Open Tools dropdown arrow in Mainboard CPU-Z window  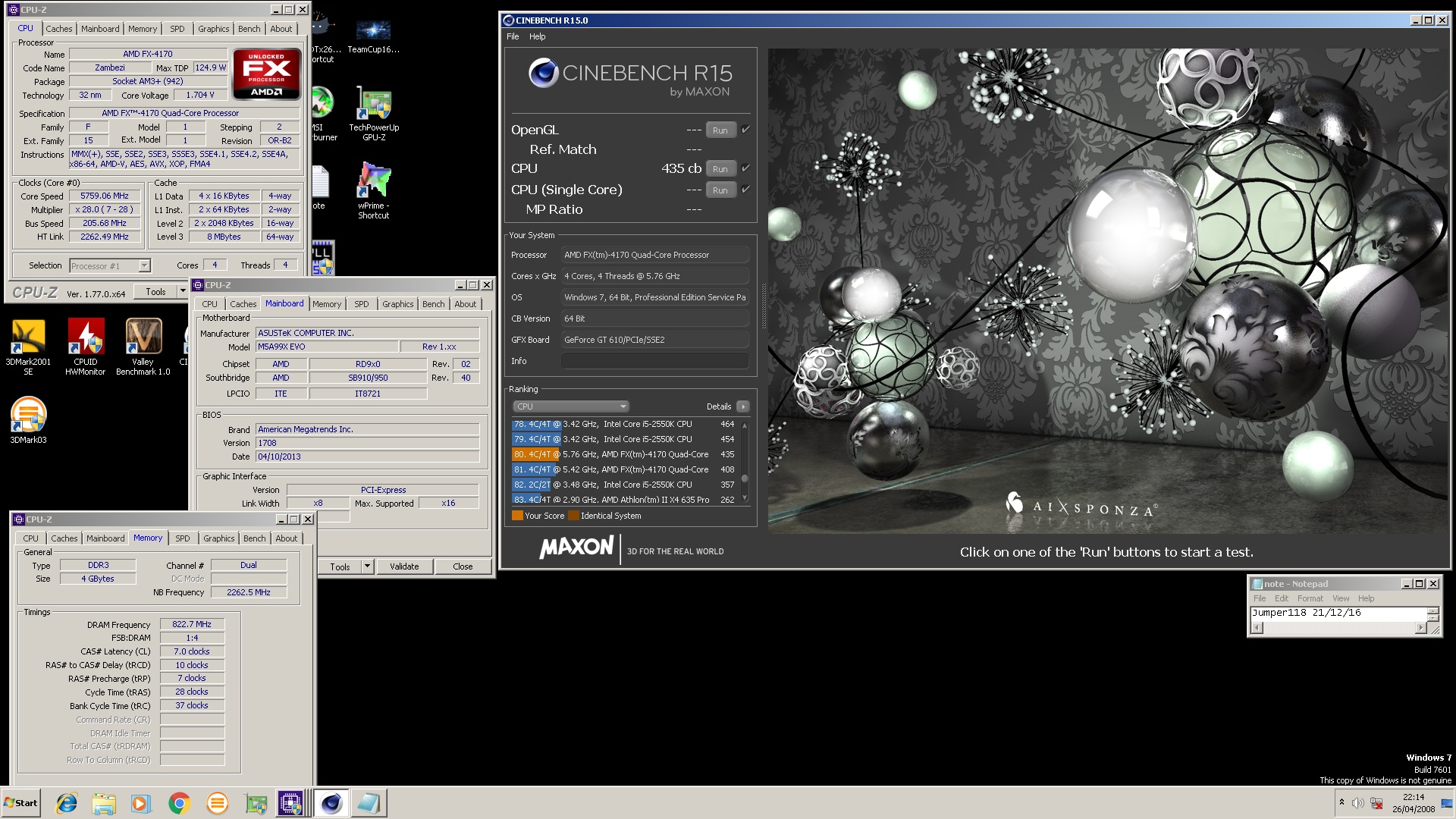(367, 566)
